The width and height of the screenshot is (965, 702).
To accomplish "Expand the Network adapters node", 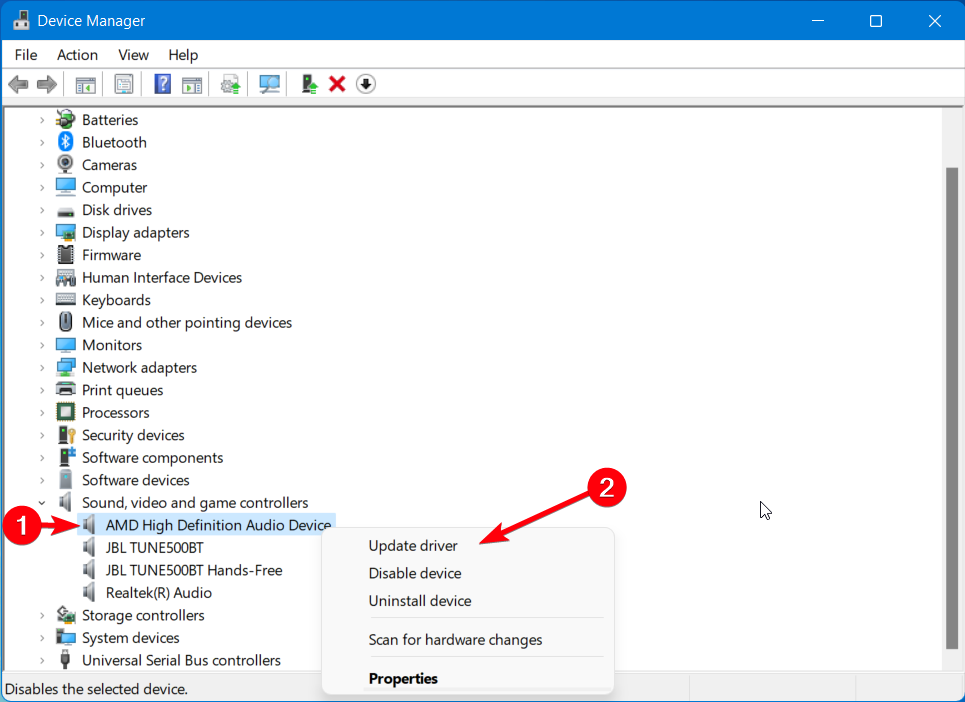I will pyautogui.click(x=42, y=367).
